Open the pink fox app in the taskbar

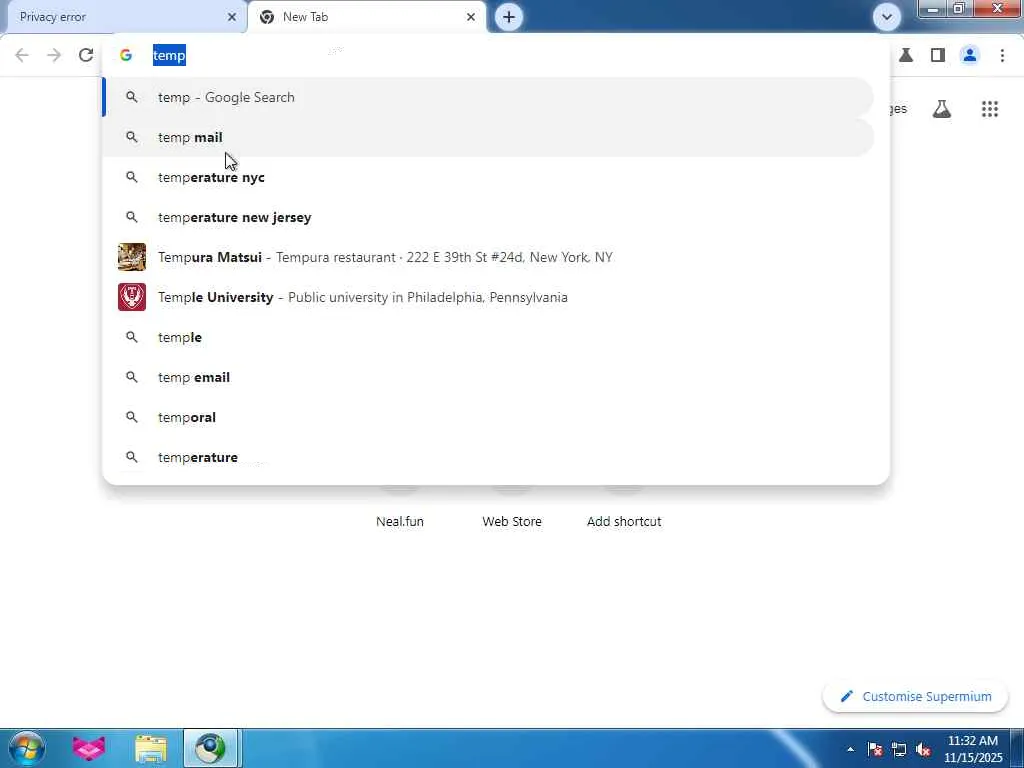click(x=89, y=748)
